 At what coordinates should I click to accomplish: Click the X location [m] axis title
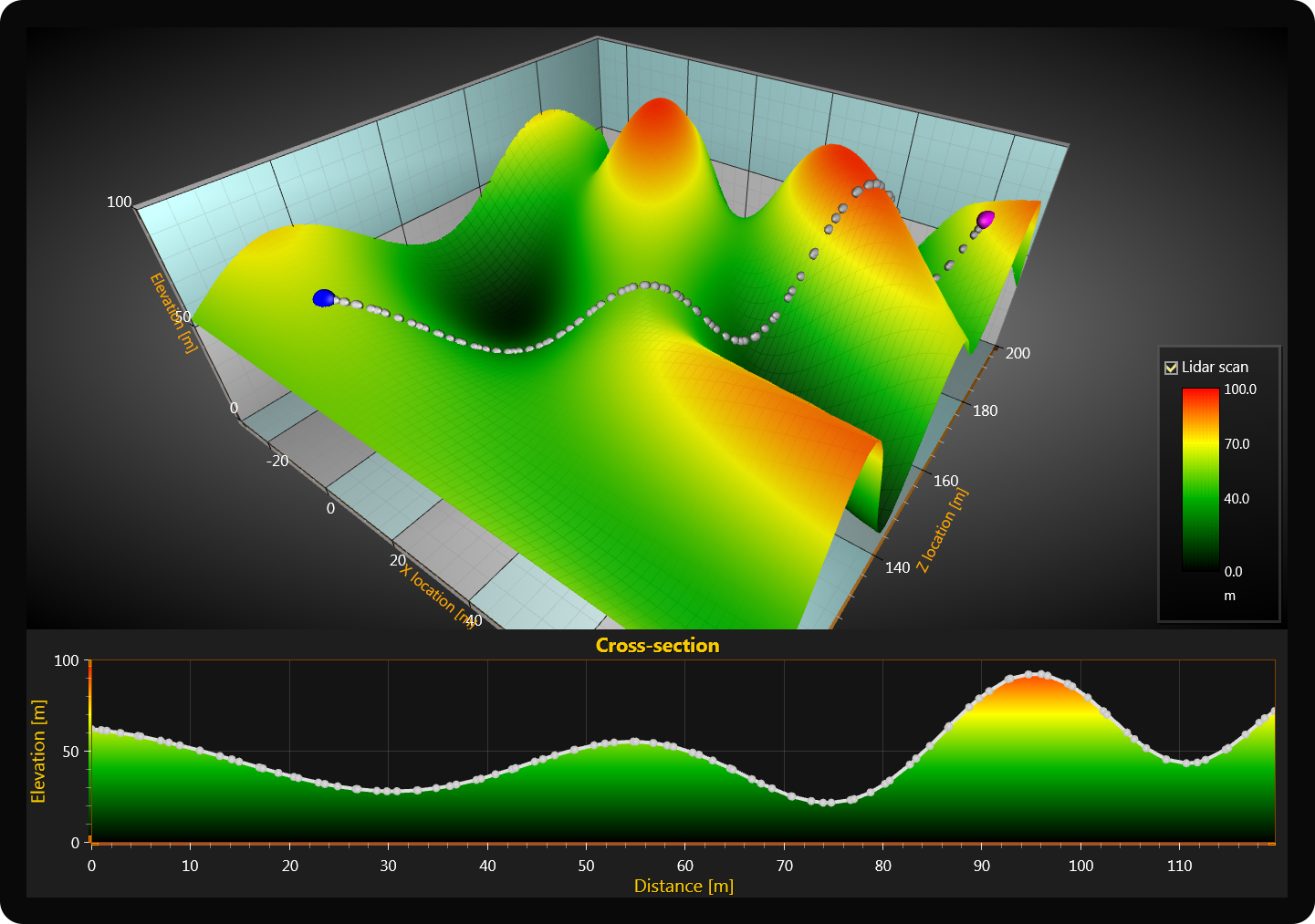pyautogui.click(x=435, y=597)
